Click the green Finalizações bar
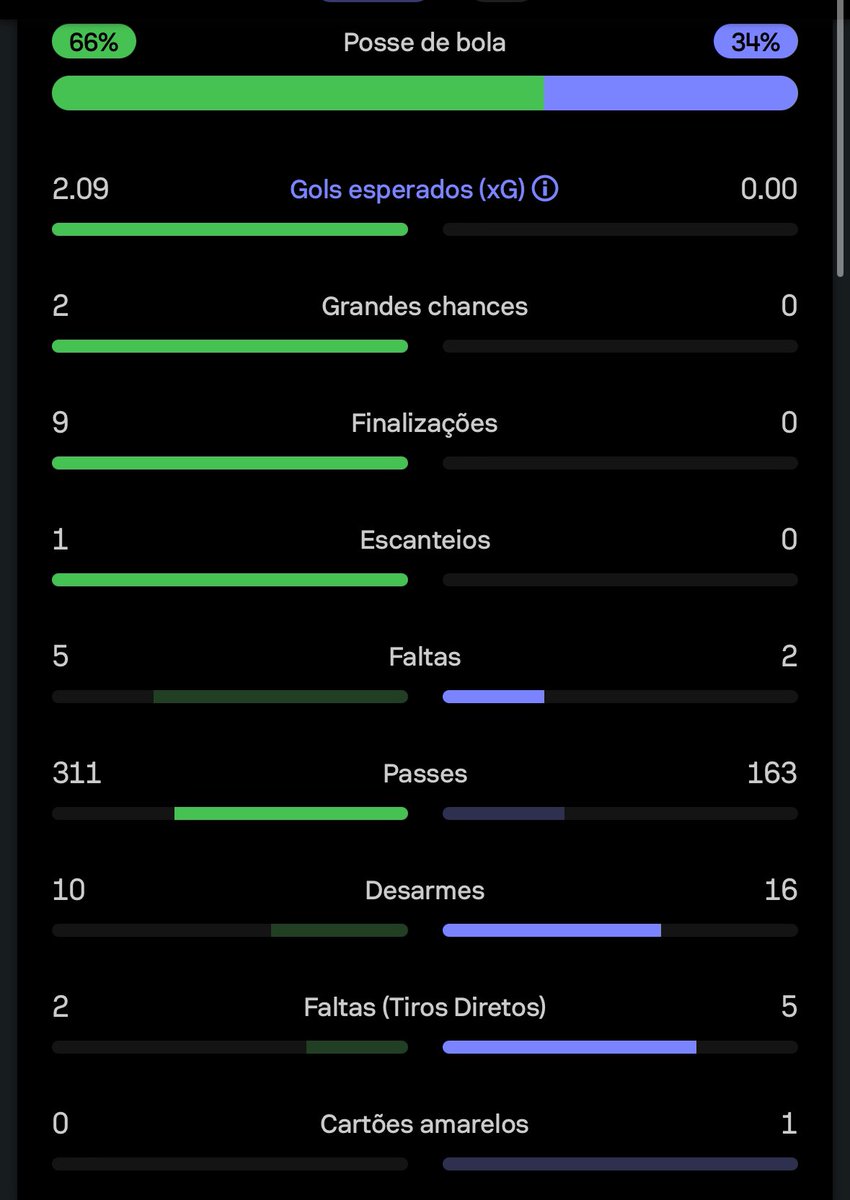 (229, 463)
